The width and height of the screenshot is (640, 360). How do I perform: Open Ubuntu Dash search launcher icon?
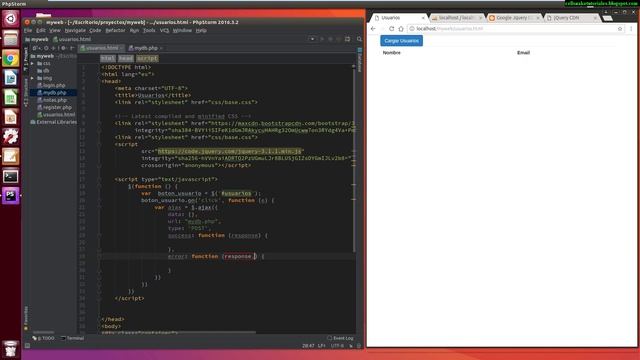pyautogui.click(x=11, y=19)
